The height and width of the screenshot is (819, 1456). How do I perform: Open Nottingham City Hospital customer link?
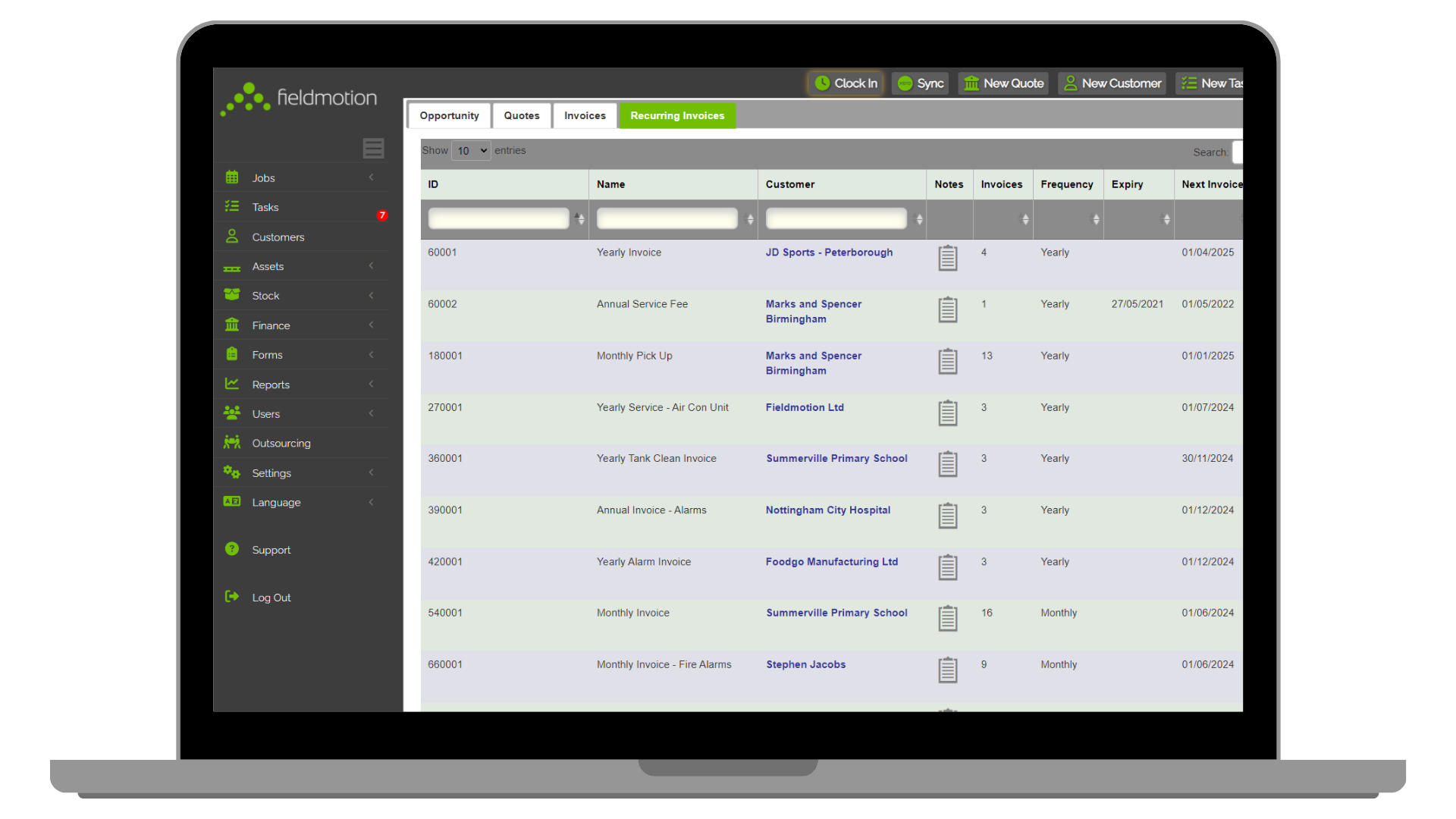pos(827,510)
